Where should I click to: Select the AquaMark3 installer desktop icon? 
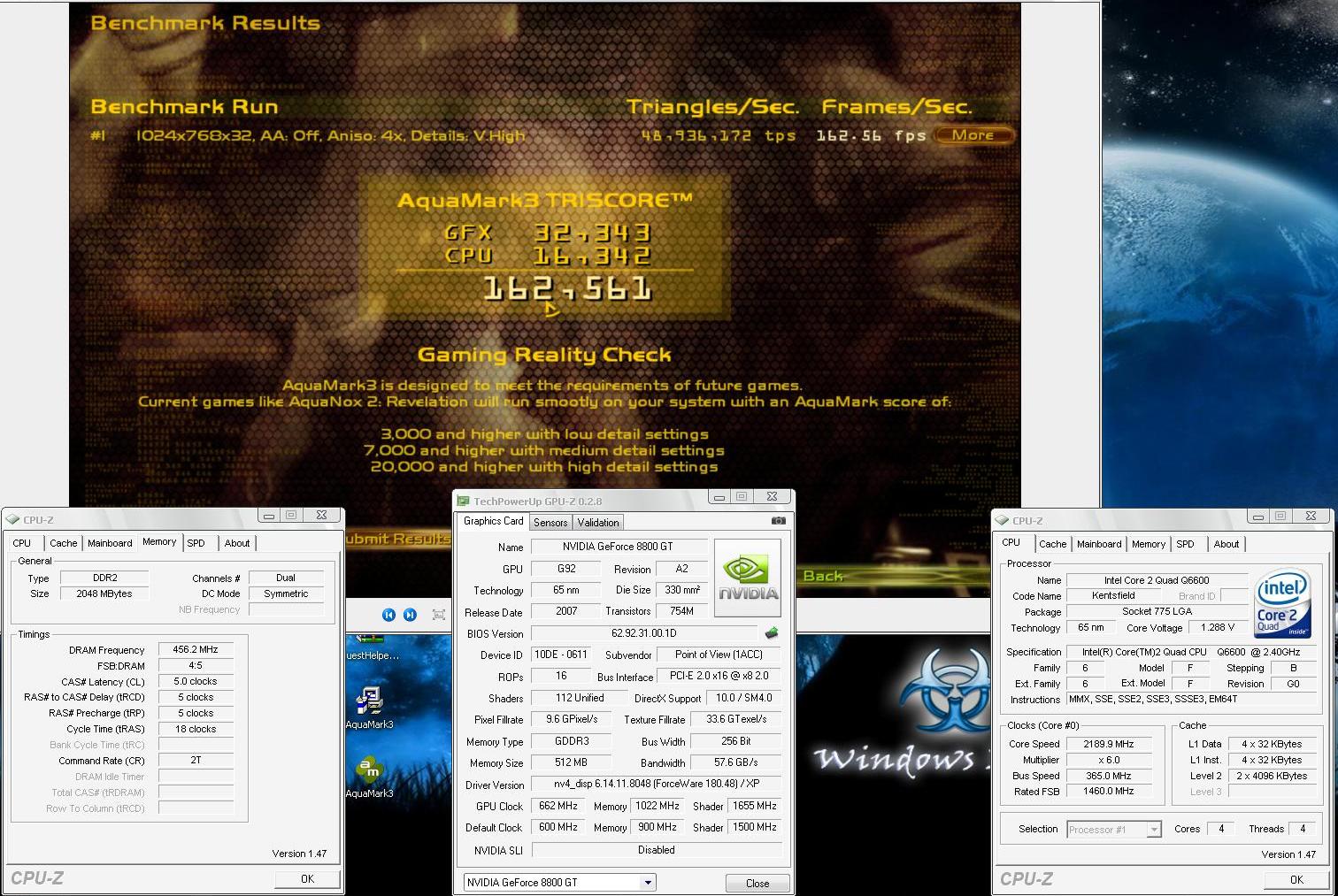tap(369, 707)
